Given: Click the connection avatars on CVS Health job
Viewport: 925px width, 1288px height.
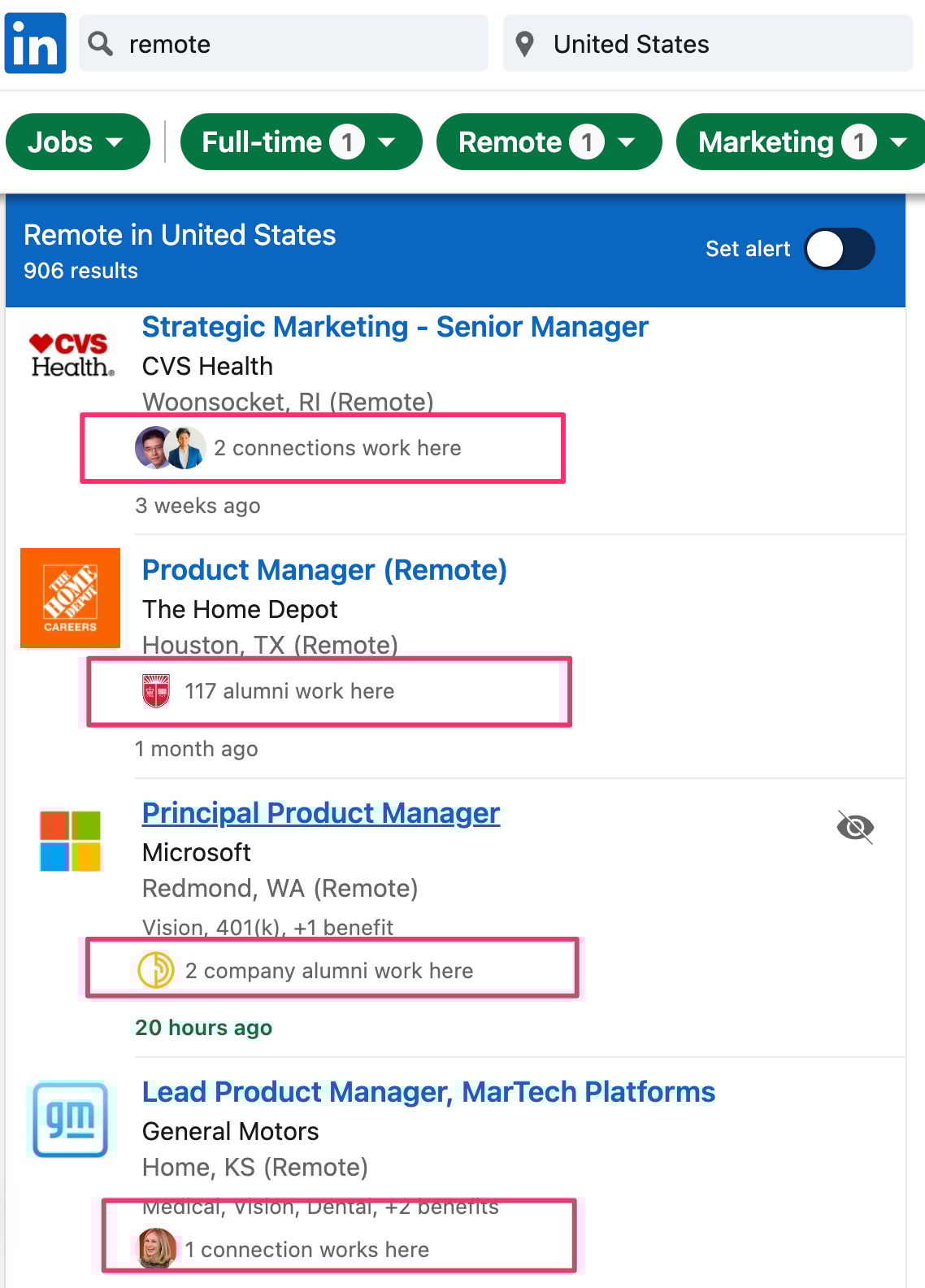Looking at the screenshot, I should tap(170, 448).
